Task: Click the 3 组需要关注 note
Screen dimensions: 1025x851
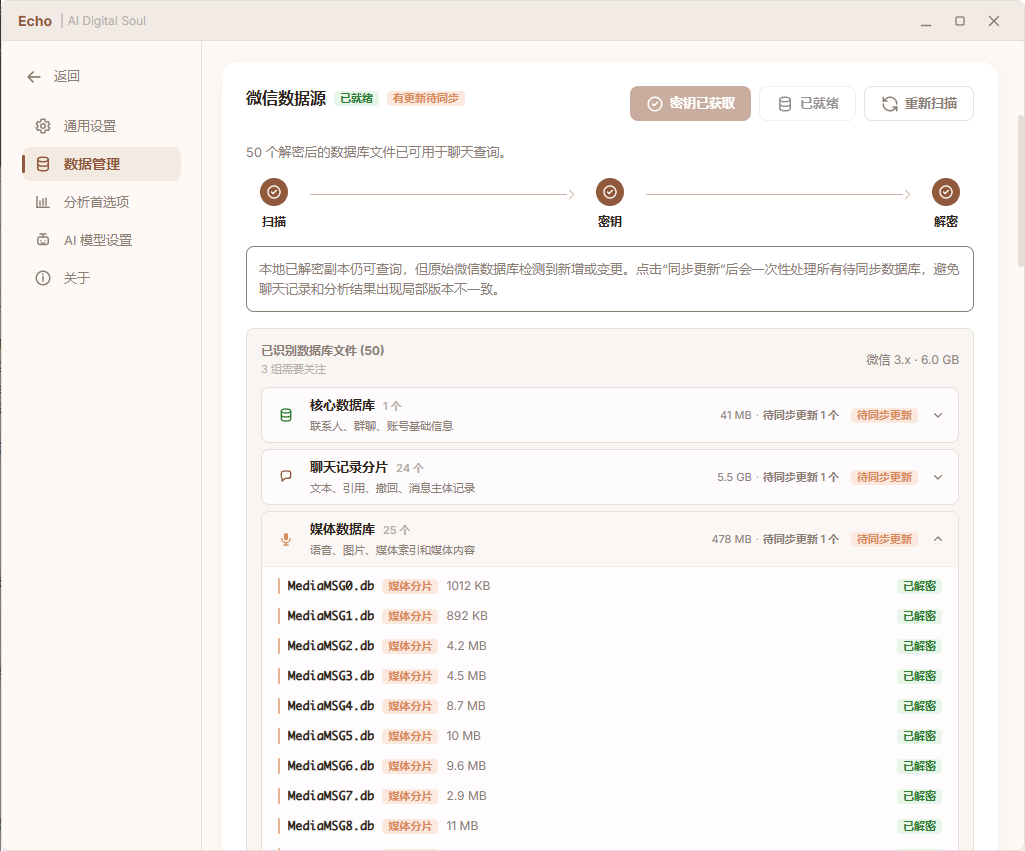Action: tap(294, 369)
